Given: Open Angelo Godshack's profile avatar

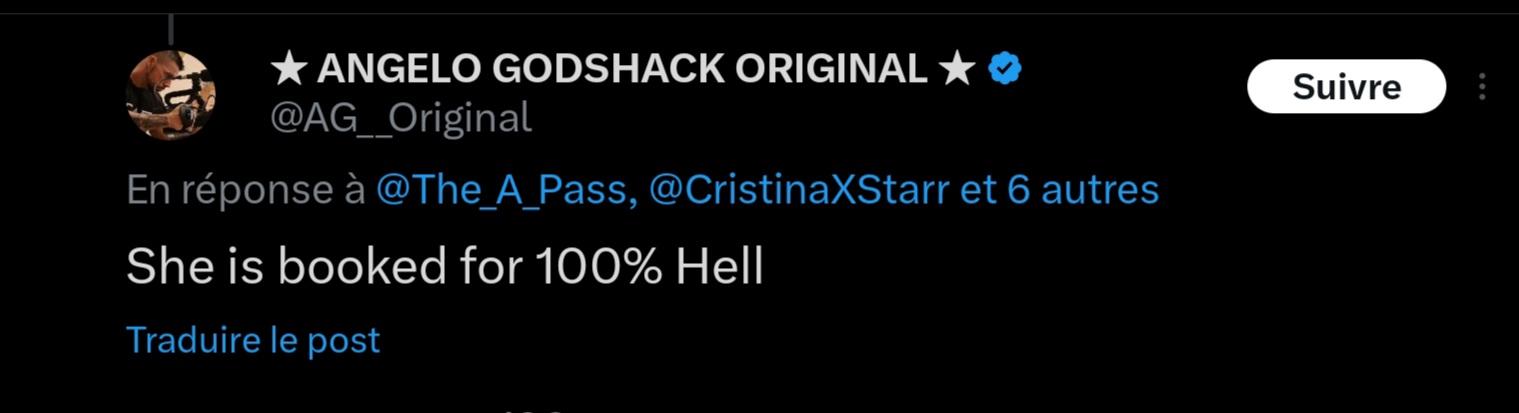Looking at the screenshot, I should point(171,95).
